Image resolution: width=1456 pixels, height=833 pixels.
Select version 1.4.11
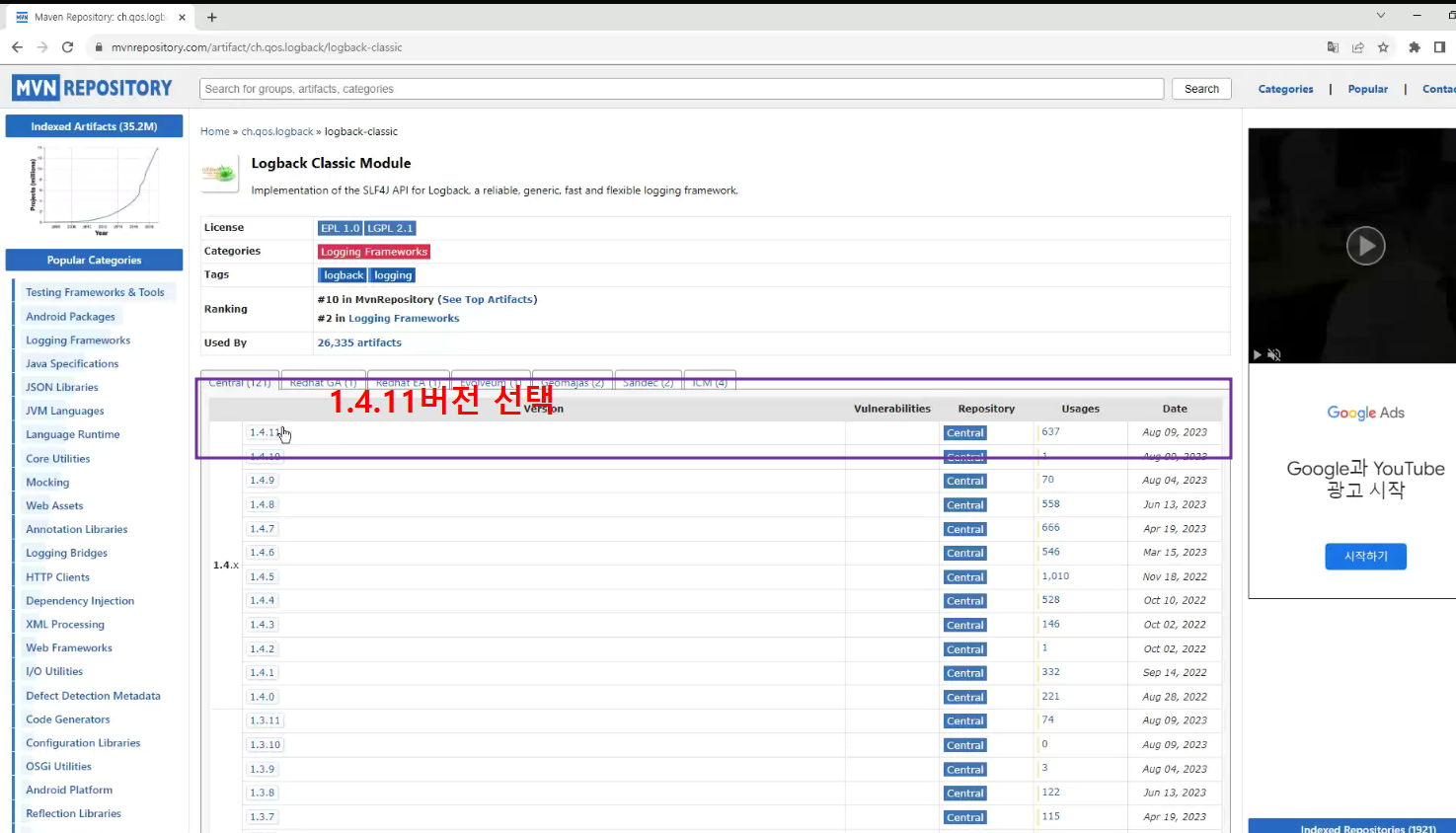(265, 432)
